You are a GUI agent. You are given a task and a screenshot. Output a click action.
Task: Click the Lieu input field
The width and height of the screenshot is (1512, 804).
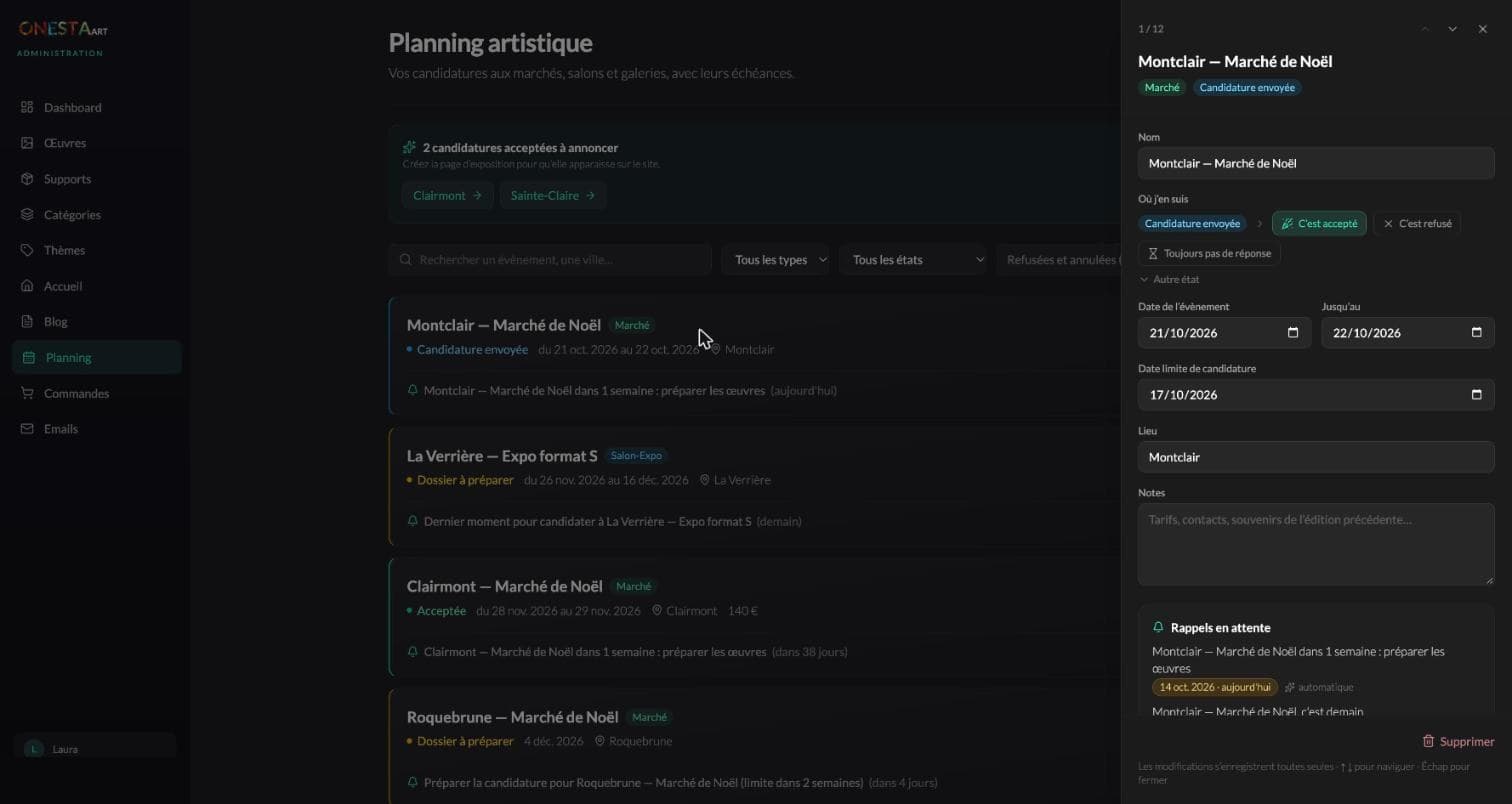[1316, 457]
